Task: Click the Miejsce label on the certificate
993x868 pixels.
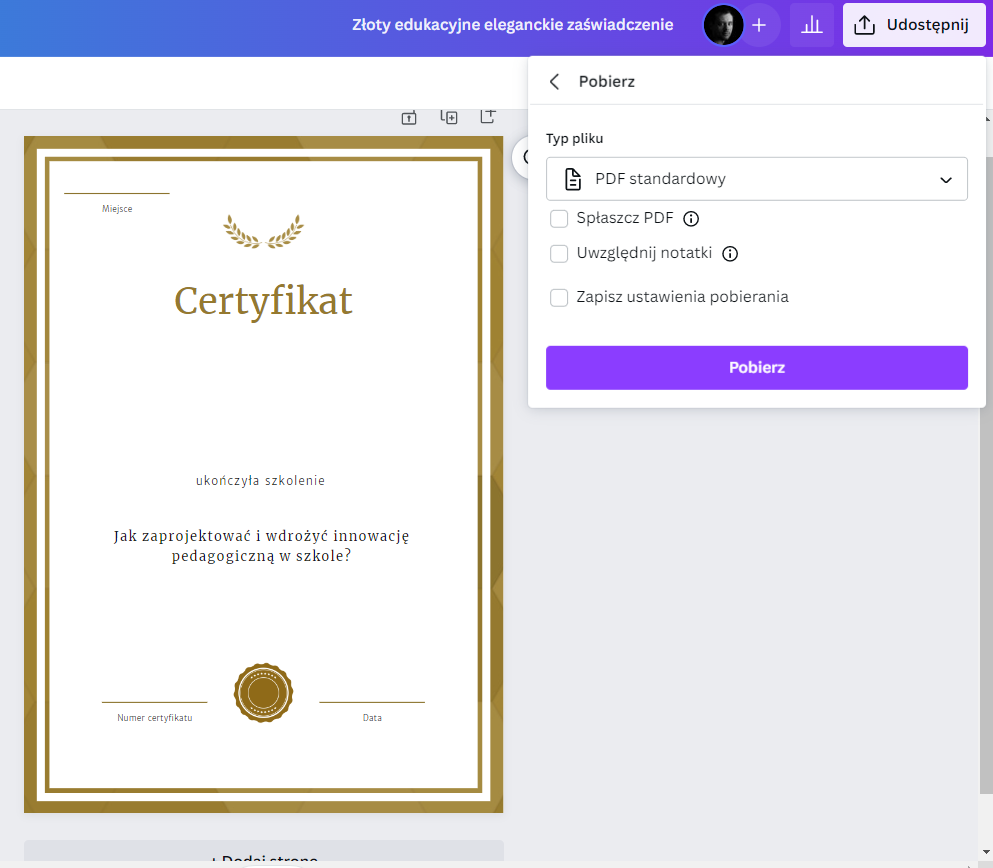Action: coord(117,209)
